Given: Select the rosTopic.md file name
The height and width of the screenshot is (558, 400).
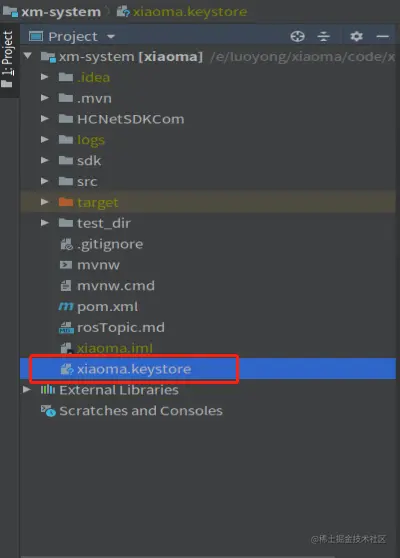Looking at the screenshot, I should (x=121, y=327).
